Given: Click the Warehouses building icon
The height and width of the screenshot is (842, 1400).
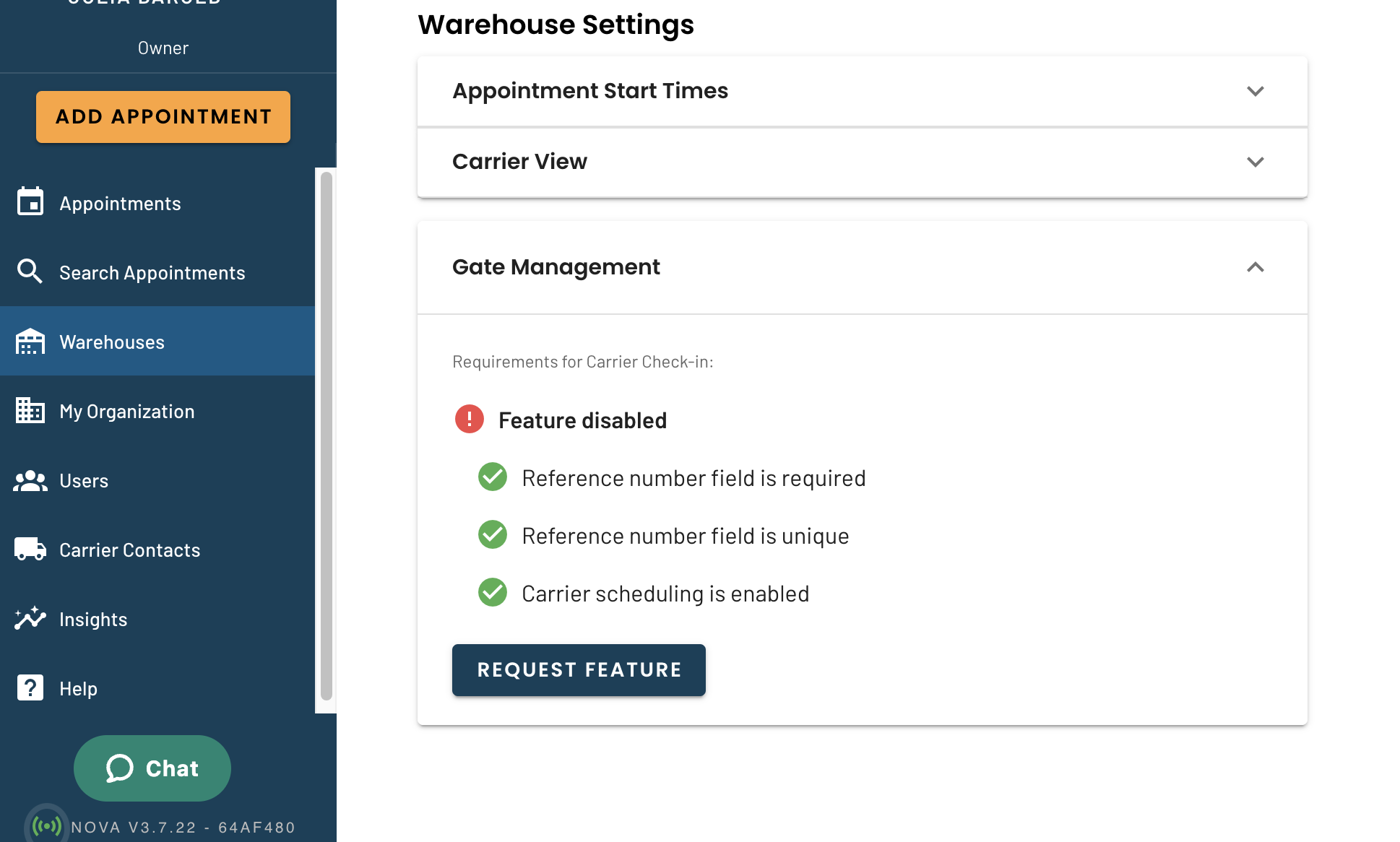Looking at the screenshot, I should click(x=30, y=342).
